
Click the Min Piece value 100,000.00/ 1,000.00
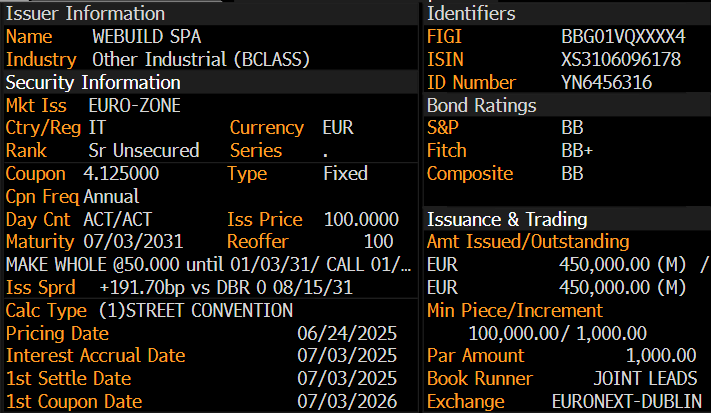coord(558,334)
